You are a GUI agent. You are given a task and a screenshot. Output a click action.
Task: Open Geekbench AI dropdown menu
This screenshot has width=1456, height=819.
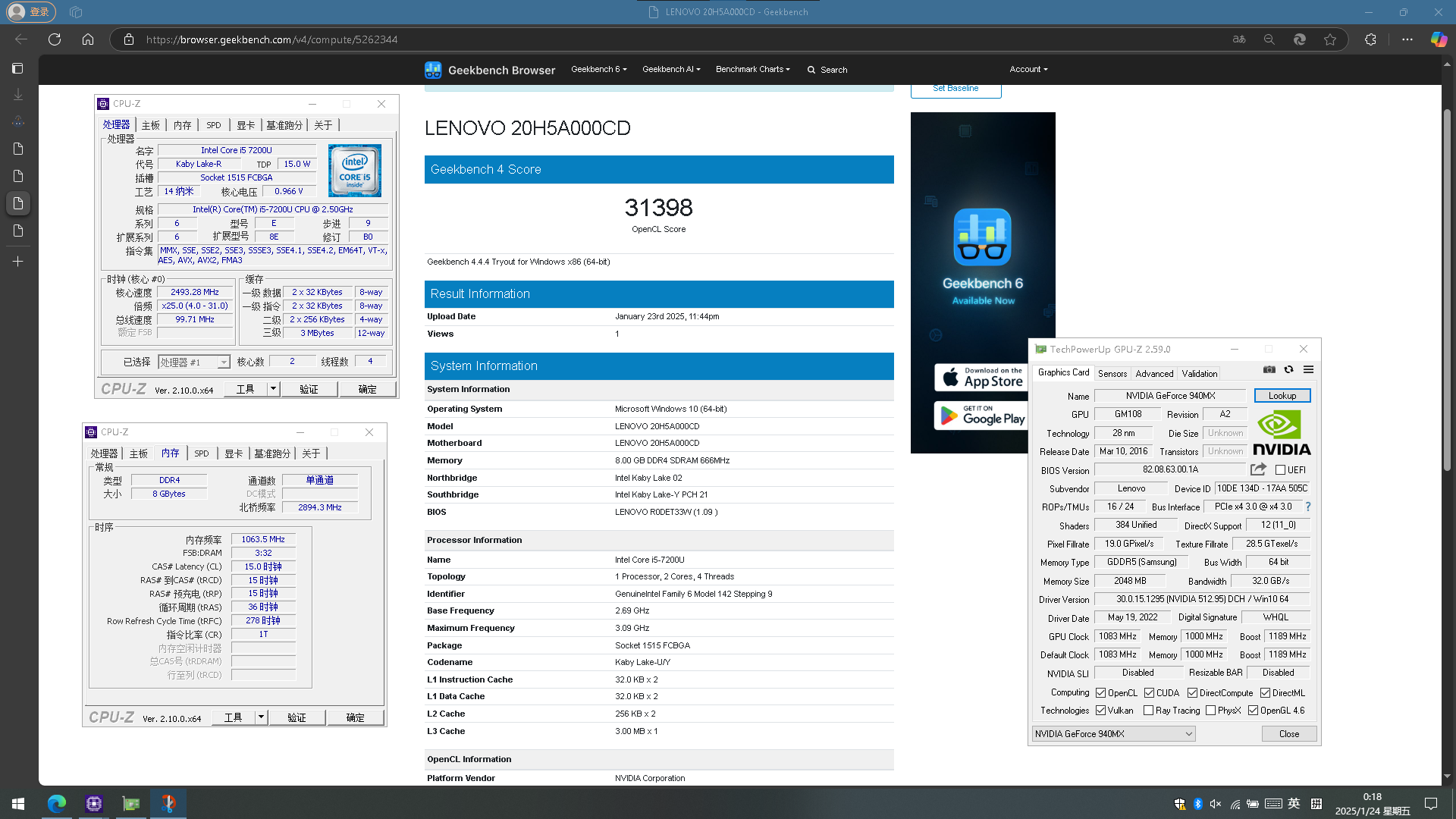[671, 69]
